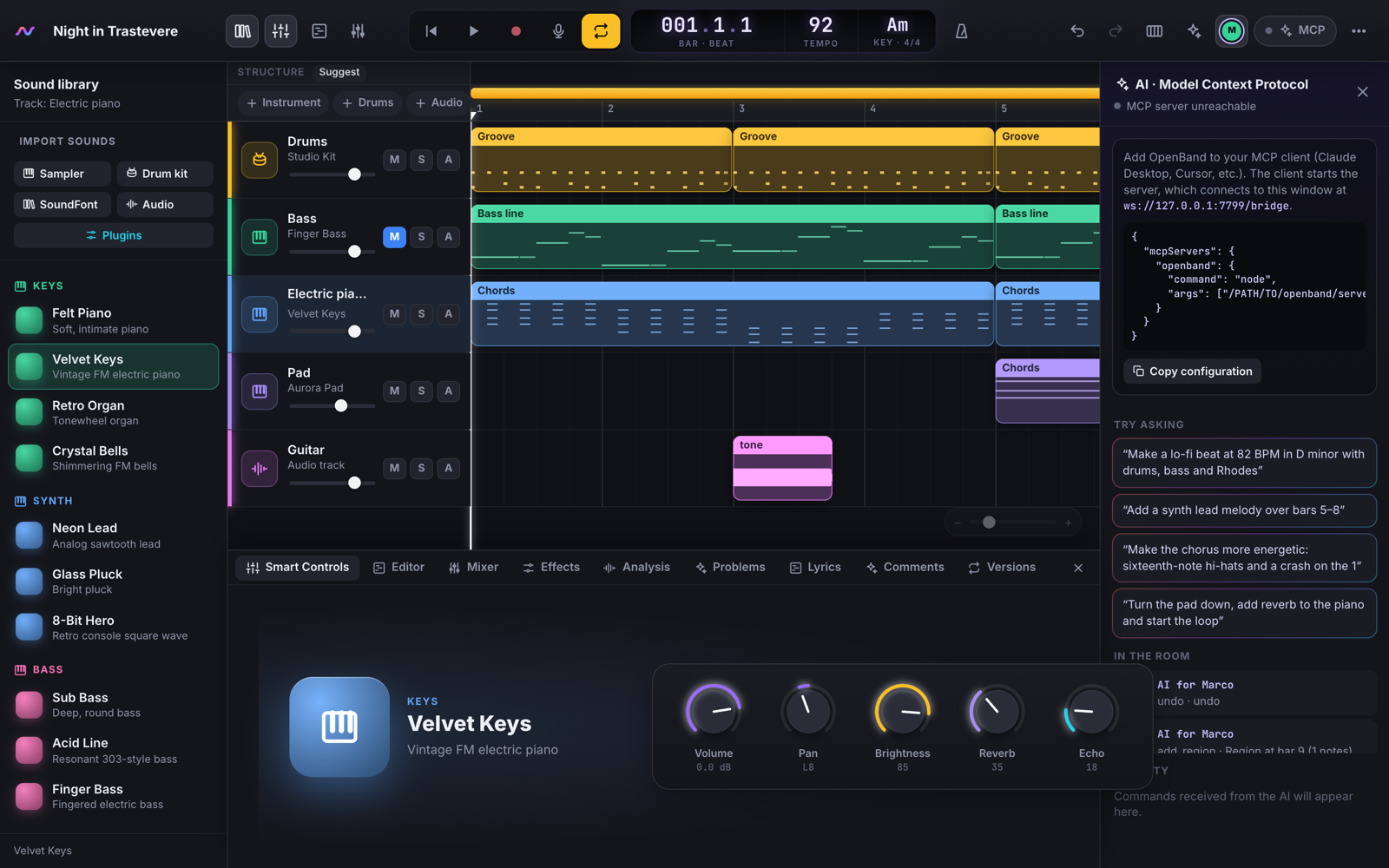Screen dimensions: 1389x868
Task: Open the more options ellipsis menu
Action: [1359, 31]
